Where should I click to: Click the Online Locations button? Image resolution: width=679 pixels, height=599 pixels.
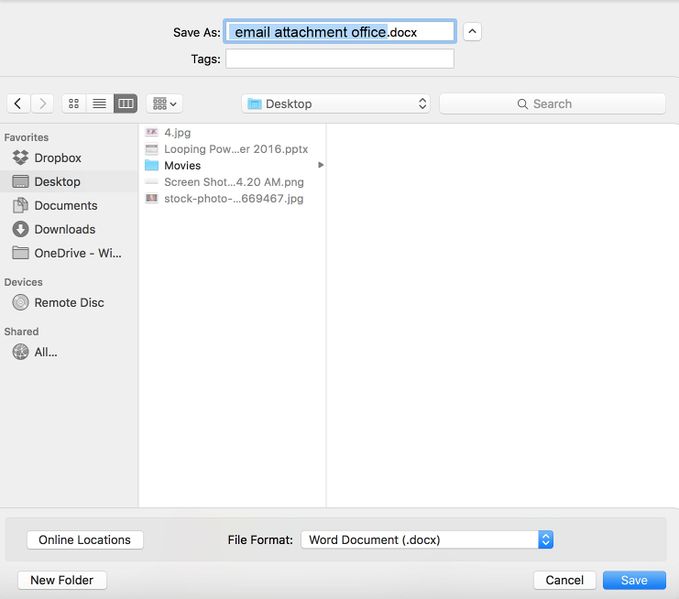(85, 540)
